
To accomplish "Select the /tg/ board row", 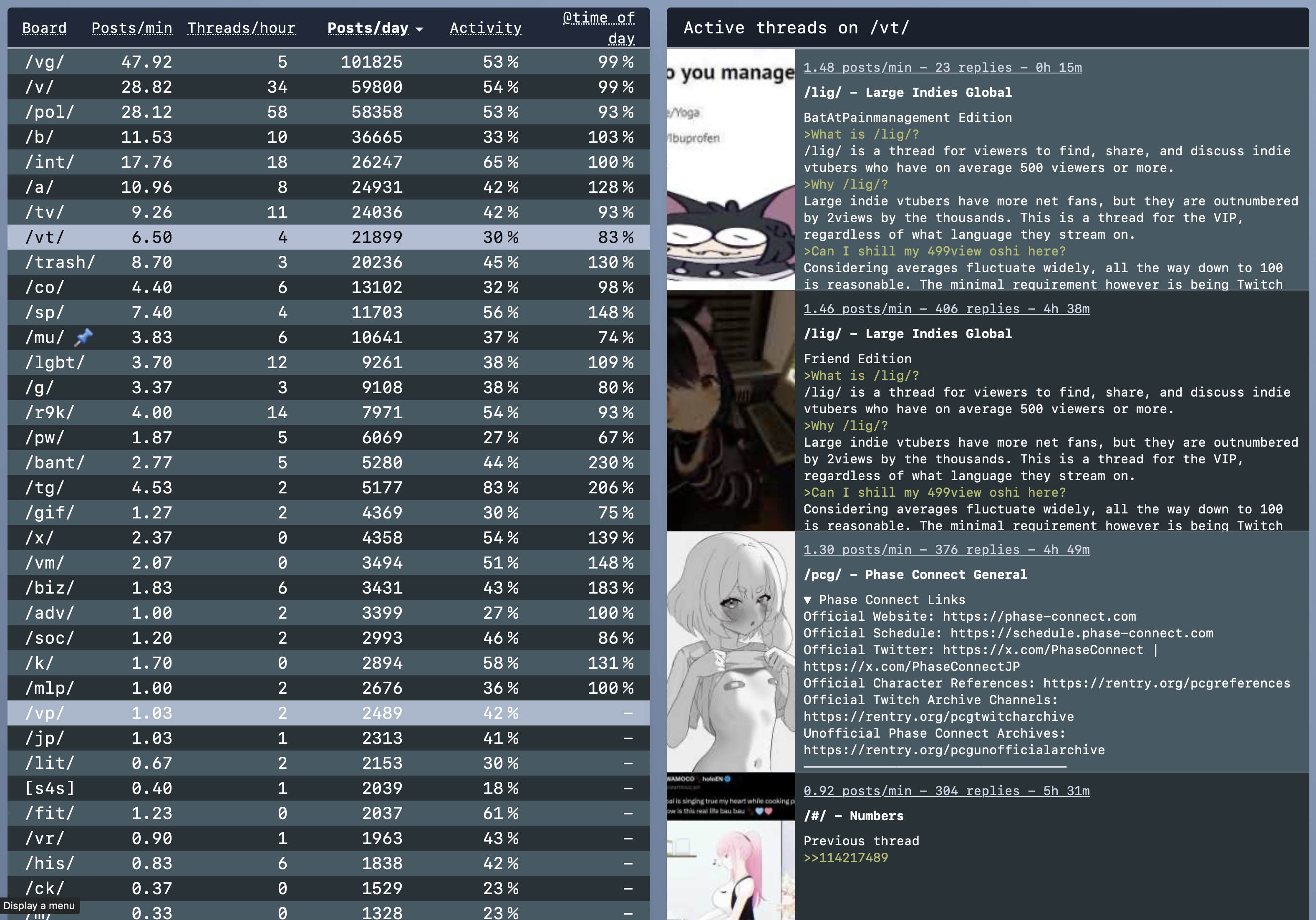I will coord(328,488).
